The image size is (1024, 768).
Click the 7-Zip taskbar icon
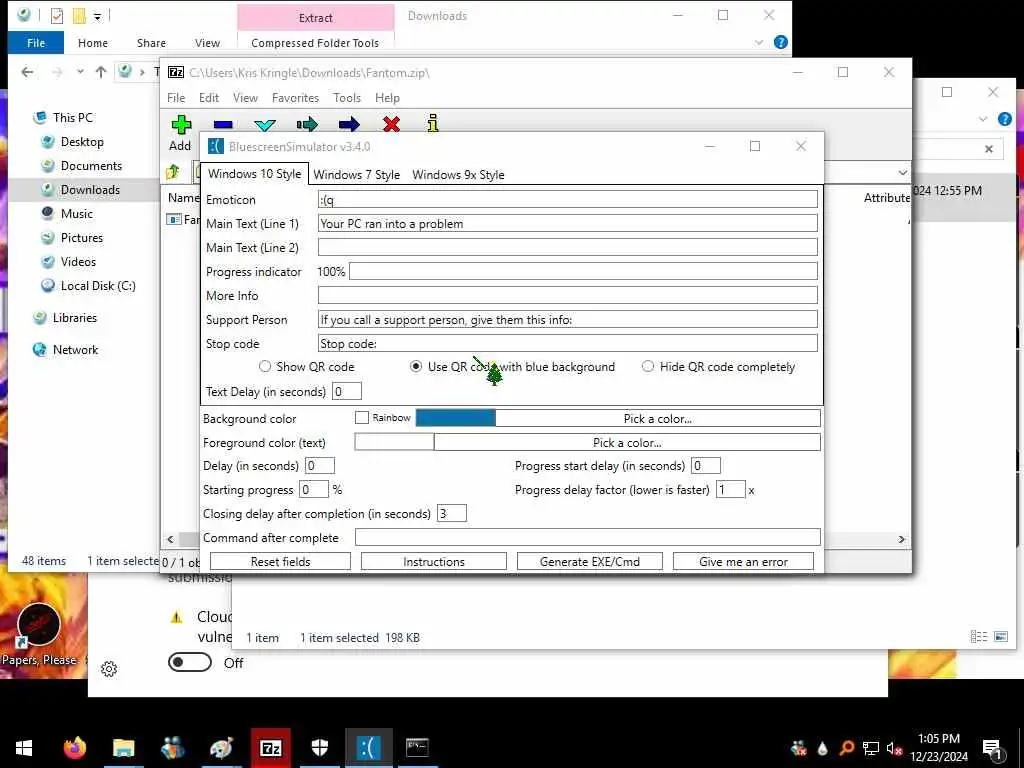point(270,747)
